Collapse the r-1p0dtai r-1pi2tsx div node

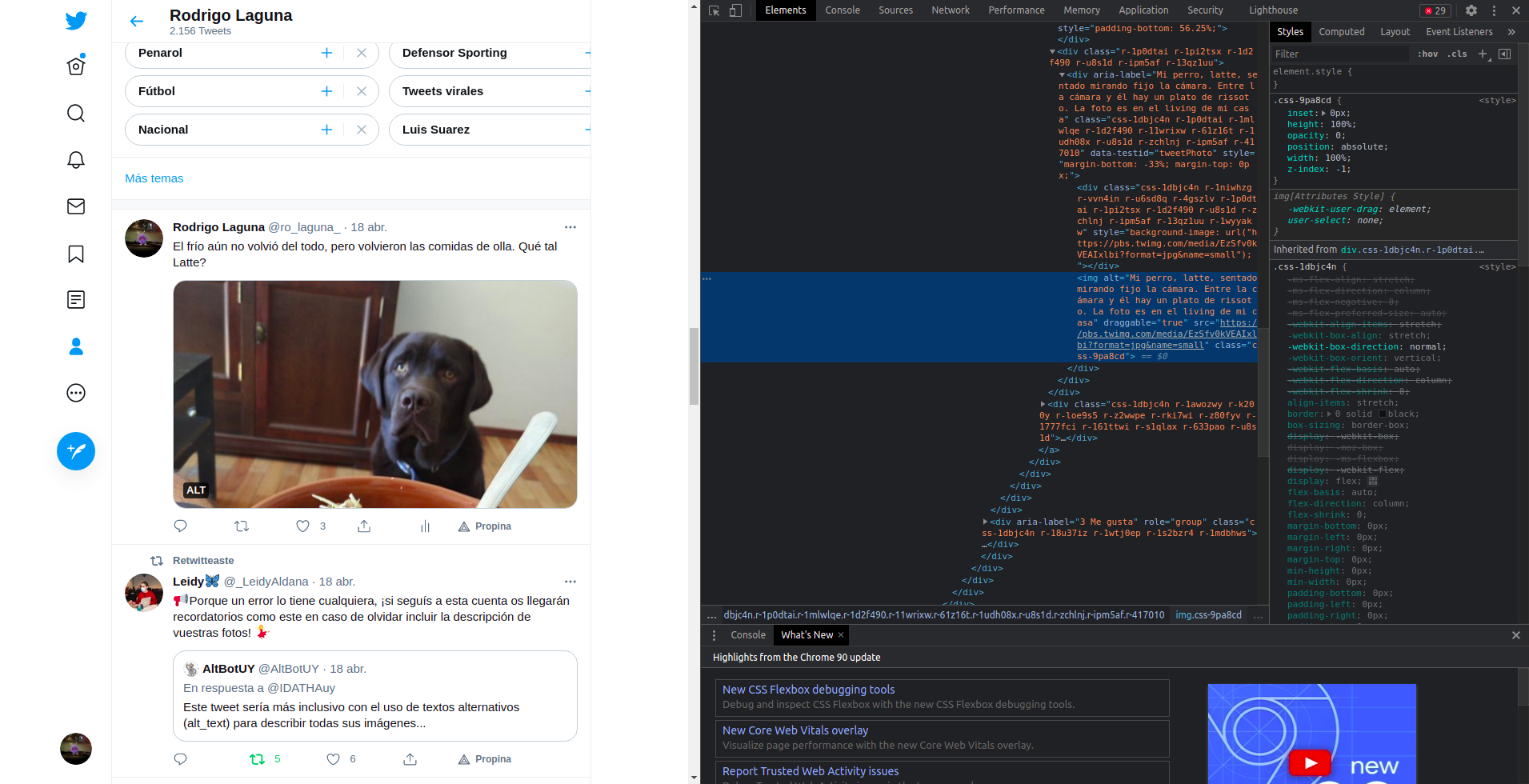click(1052, 52)
